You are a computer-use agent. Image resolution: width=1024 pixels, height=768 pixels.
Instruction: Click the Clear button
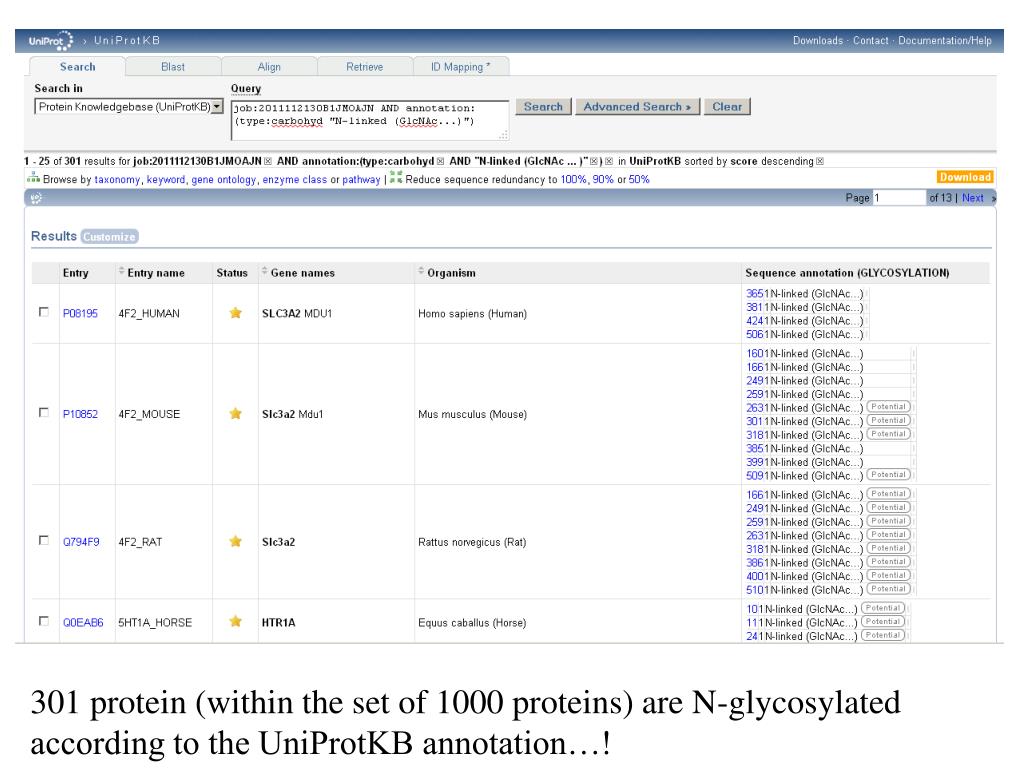[x=727, y=106]
